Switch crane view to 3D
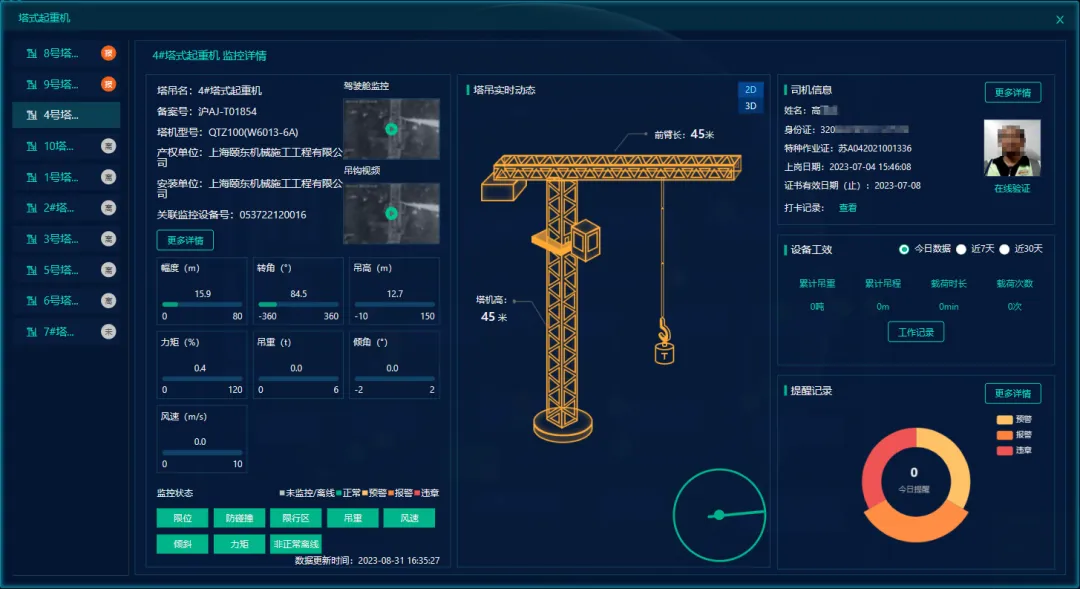 pos(750,106)
